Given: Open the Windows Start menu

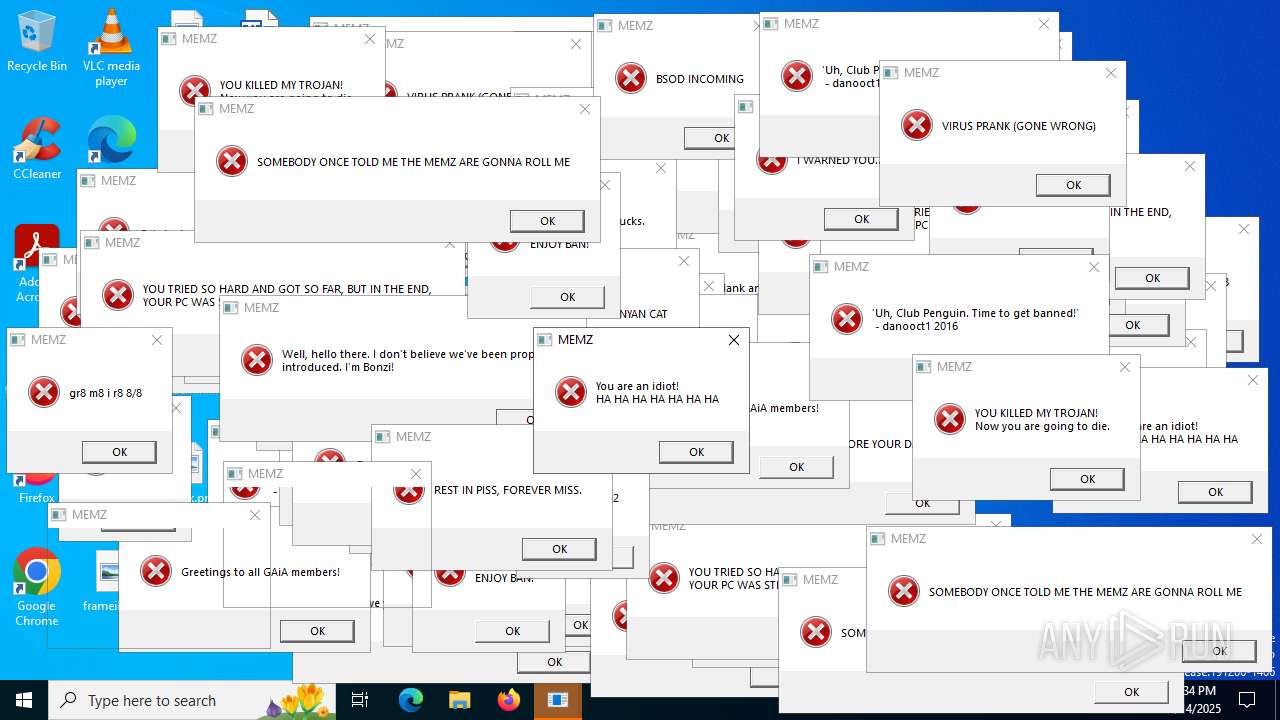Looking at the screenshot, I should click(x=24, y=700).
